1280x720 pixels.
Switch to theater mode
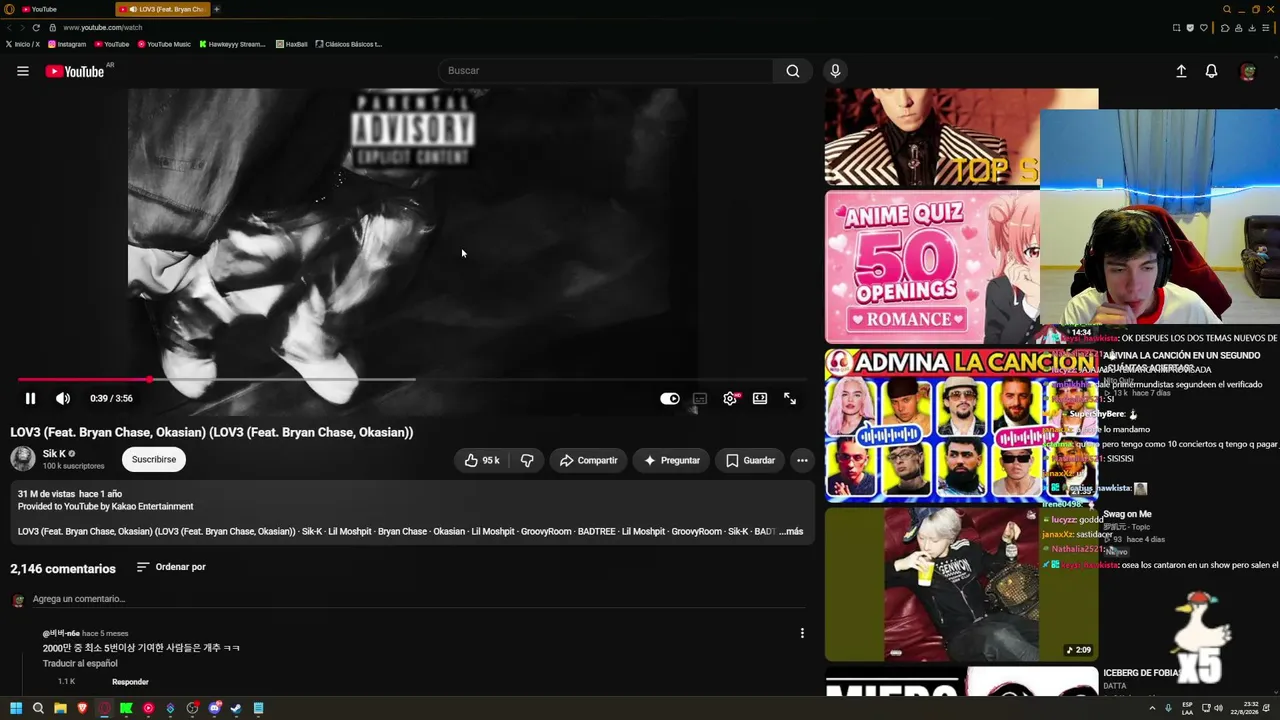tap(760, 398)
